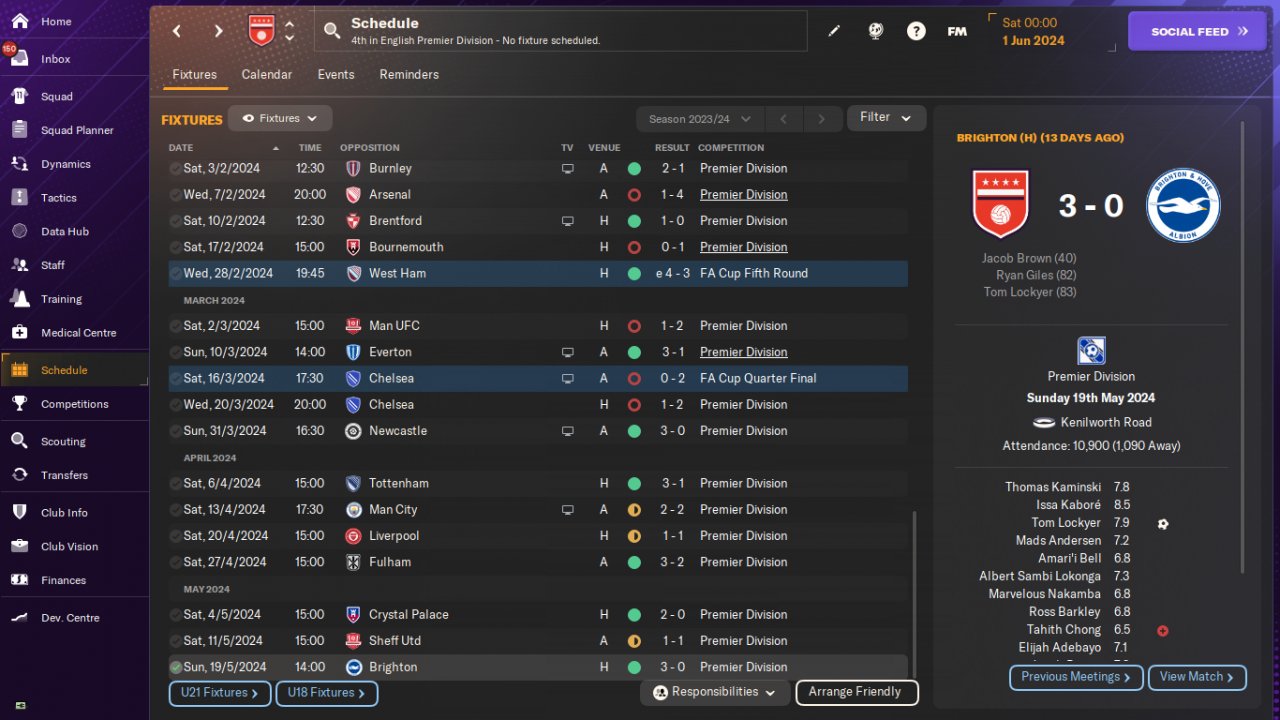Open the Scouting sidebar icon
This screenshot has height=720, width=1280.
(19, 441)
